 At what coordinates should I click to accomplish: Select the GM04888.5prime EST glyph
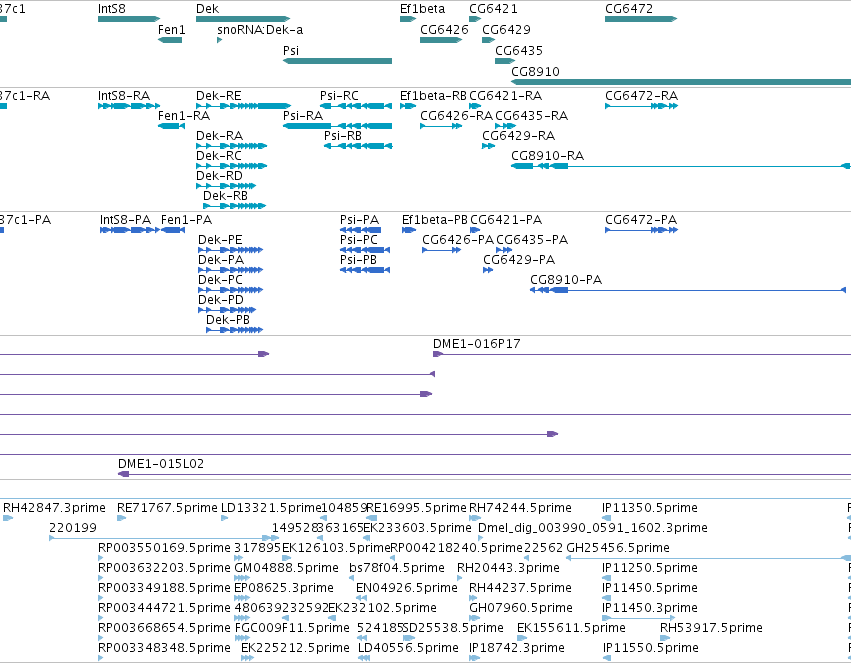pos(242,578)
